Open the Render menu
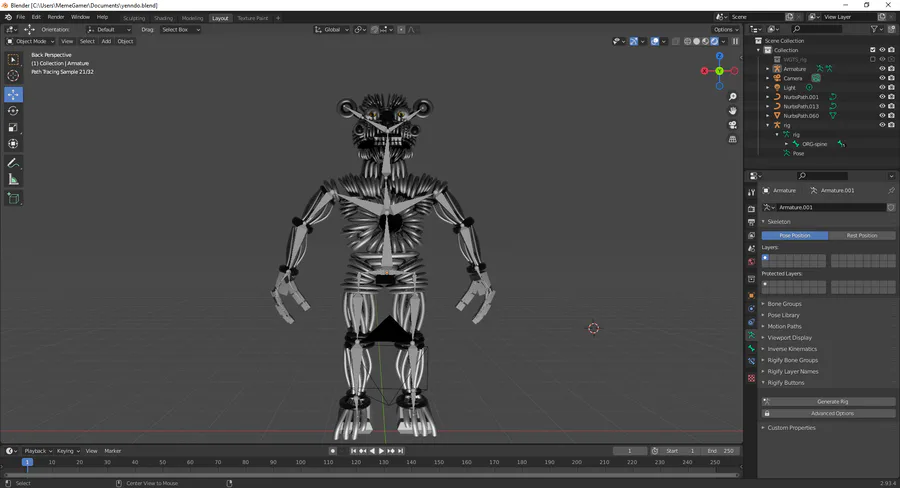This screenshot has width=900, height=488. click(56, 17)
